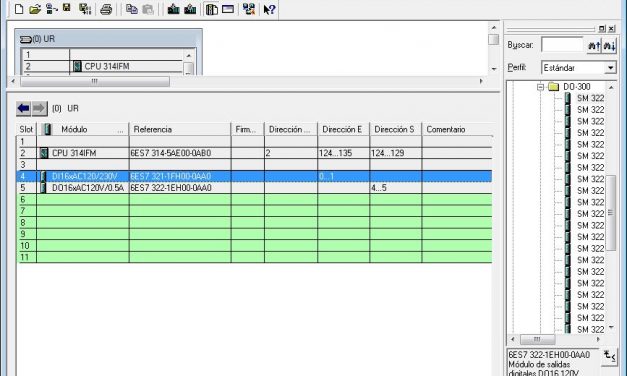This screenshot has width=627, height=376.
Task: Open station online icon
Action: 51,9
